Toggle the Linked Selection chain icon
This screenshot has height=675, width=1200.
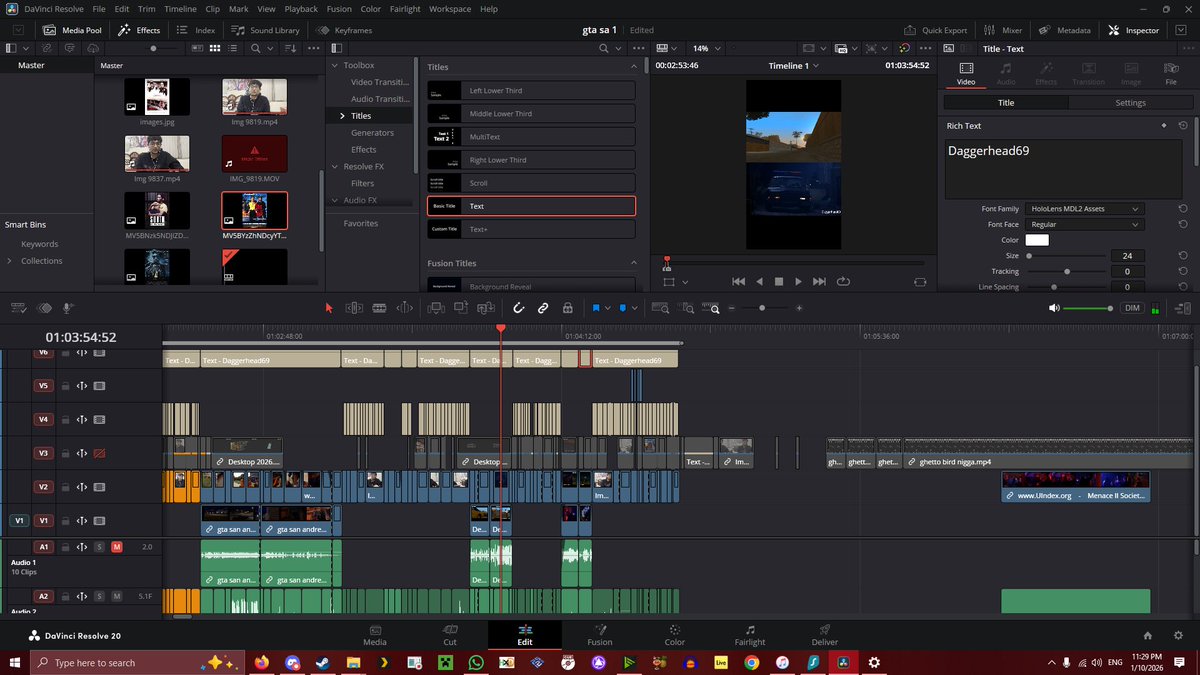tap(543, 308)
